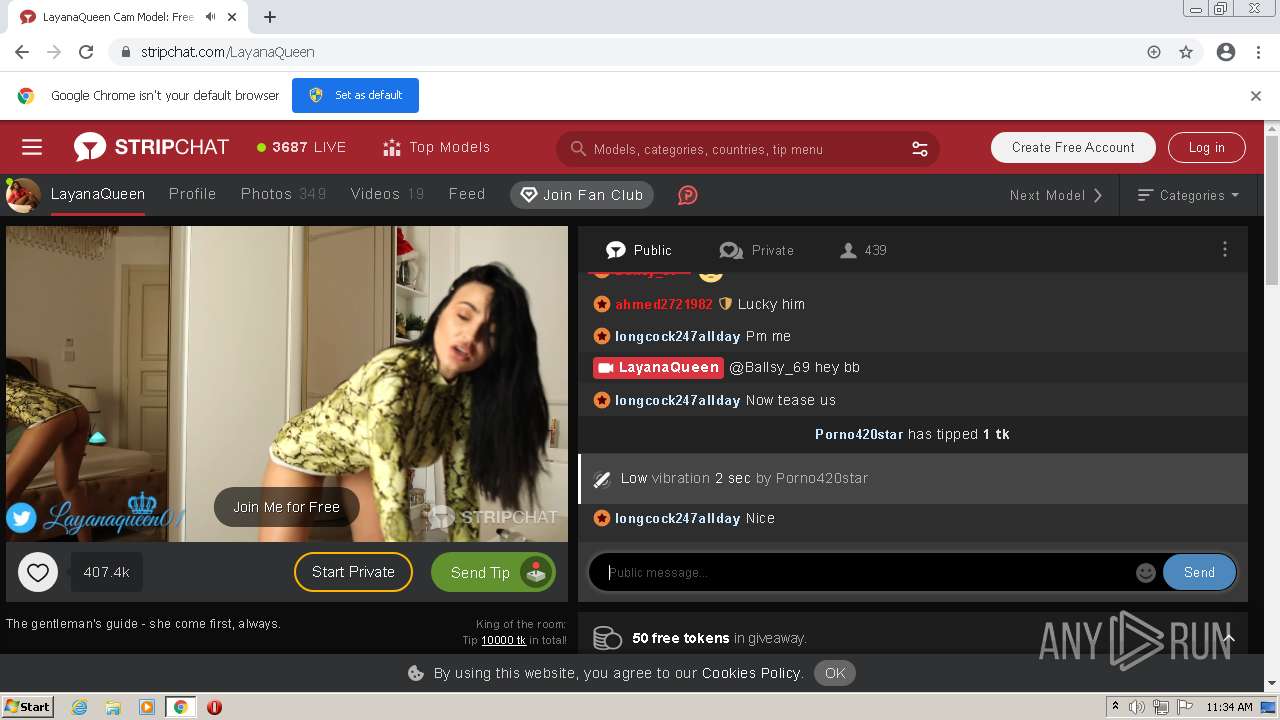Open the Cookies Policy link
The image size is (1280, 720).
[752, 673]
